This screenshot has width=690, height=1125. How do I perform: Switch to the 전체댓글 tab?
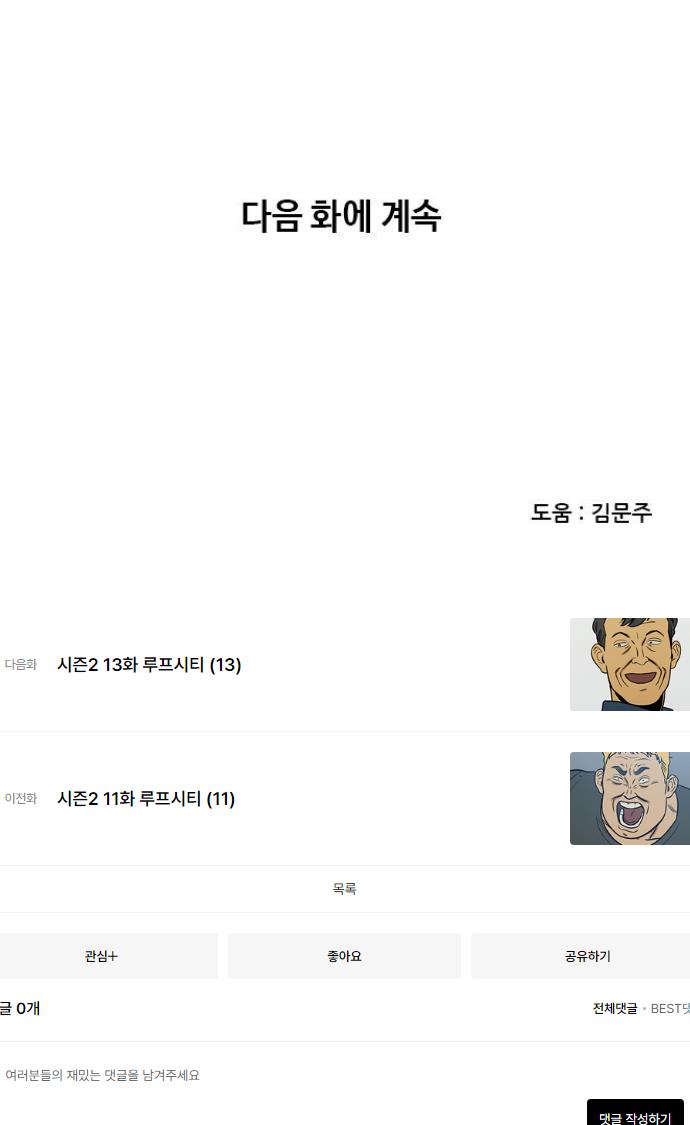(615, 1009)
